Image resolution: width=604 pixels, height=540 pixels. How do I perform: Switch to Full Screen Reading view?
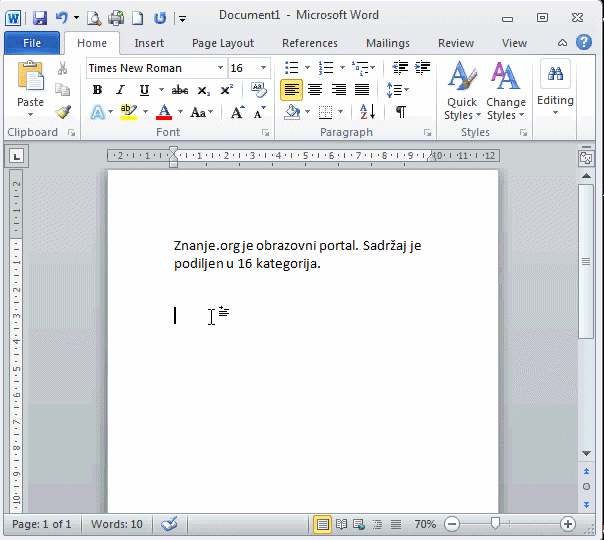point(342,524)
